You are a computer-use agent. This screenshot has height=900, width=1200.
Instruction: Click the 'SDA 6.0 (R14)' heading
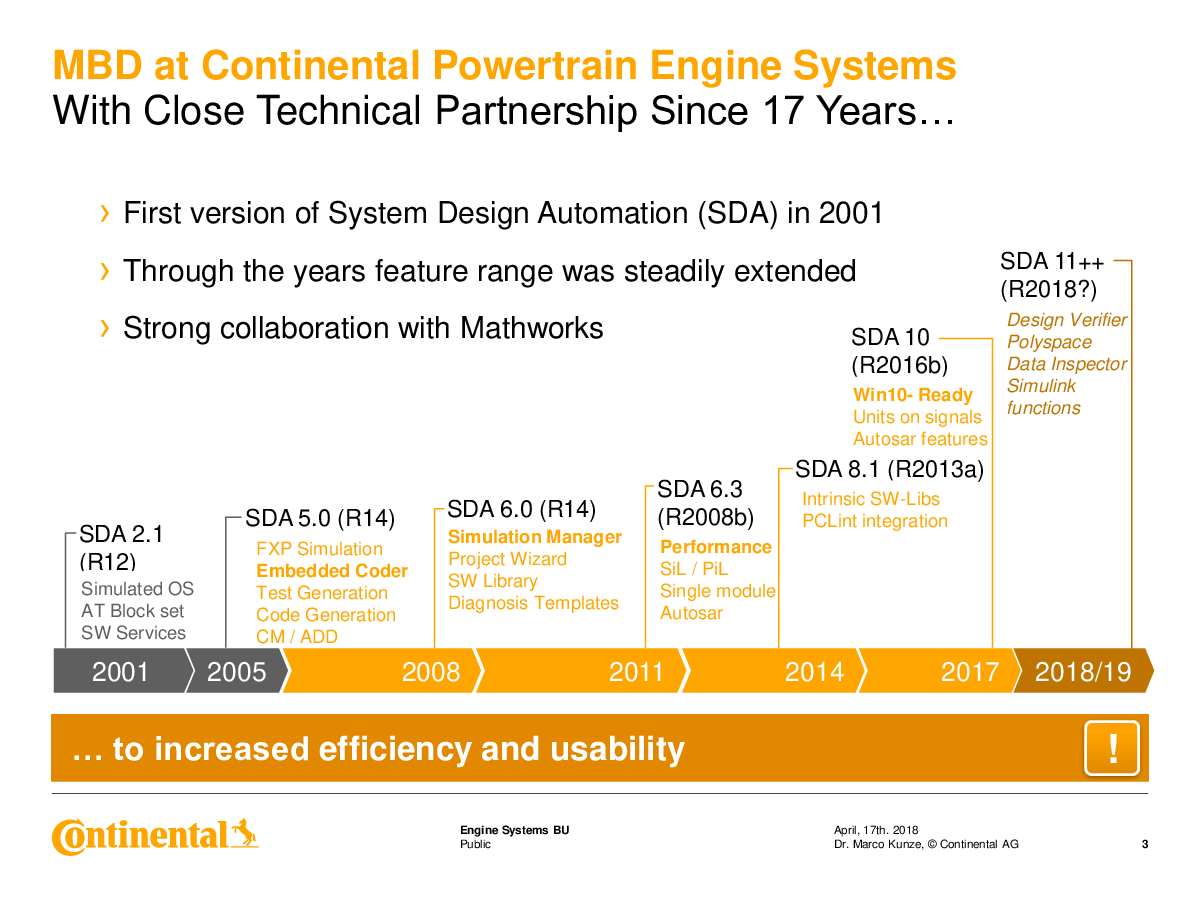coord(521,510)
